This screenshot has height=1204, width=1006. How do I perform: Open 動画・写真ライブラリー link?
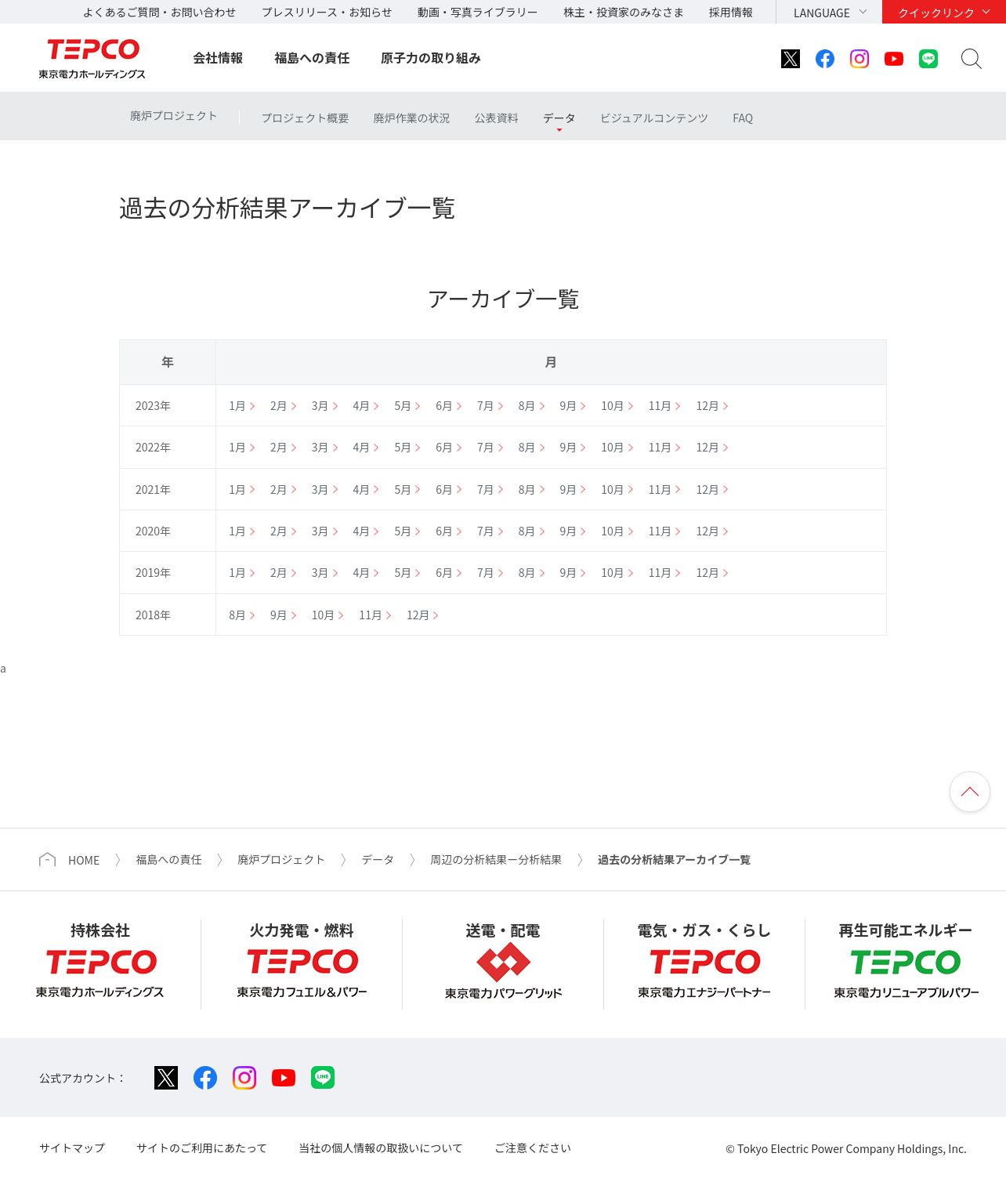[x=478, y=13]
